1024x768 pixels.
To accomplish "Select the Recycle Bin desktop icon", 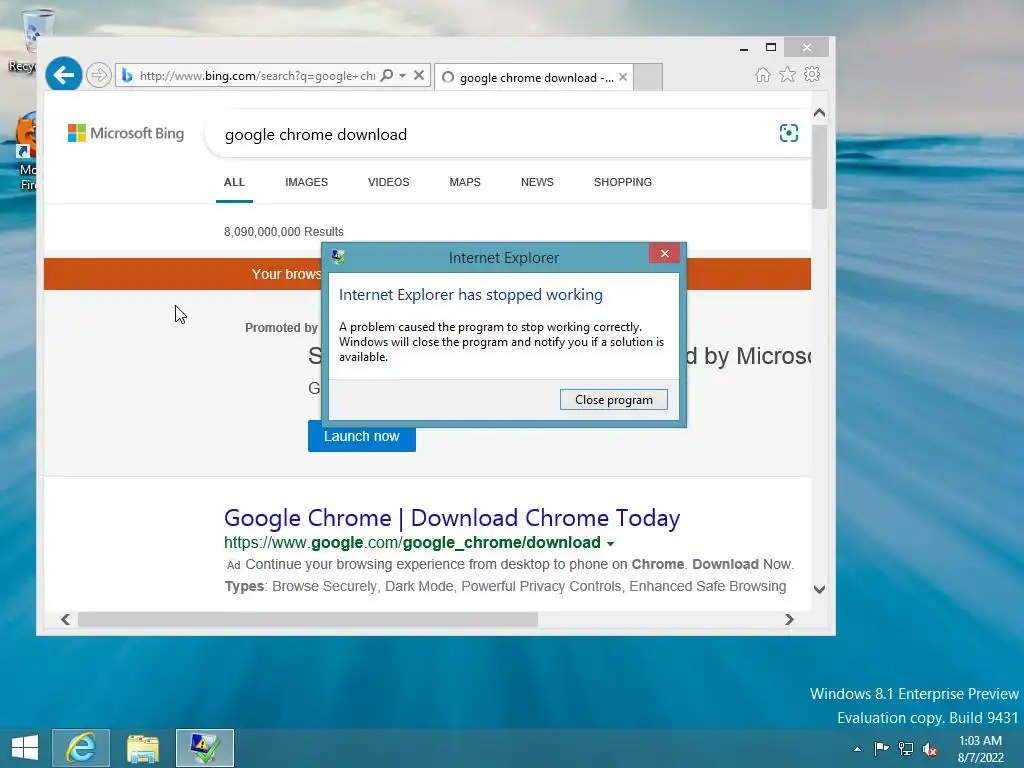I will (x=23, y=40).
